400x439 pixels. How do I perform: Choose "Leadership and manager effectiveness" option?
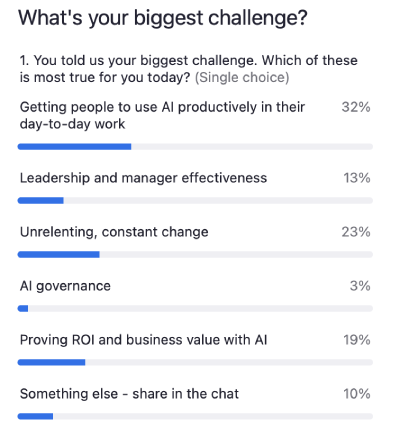(143, 178)
